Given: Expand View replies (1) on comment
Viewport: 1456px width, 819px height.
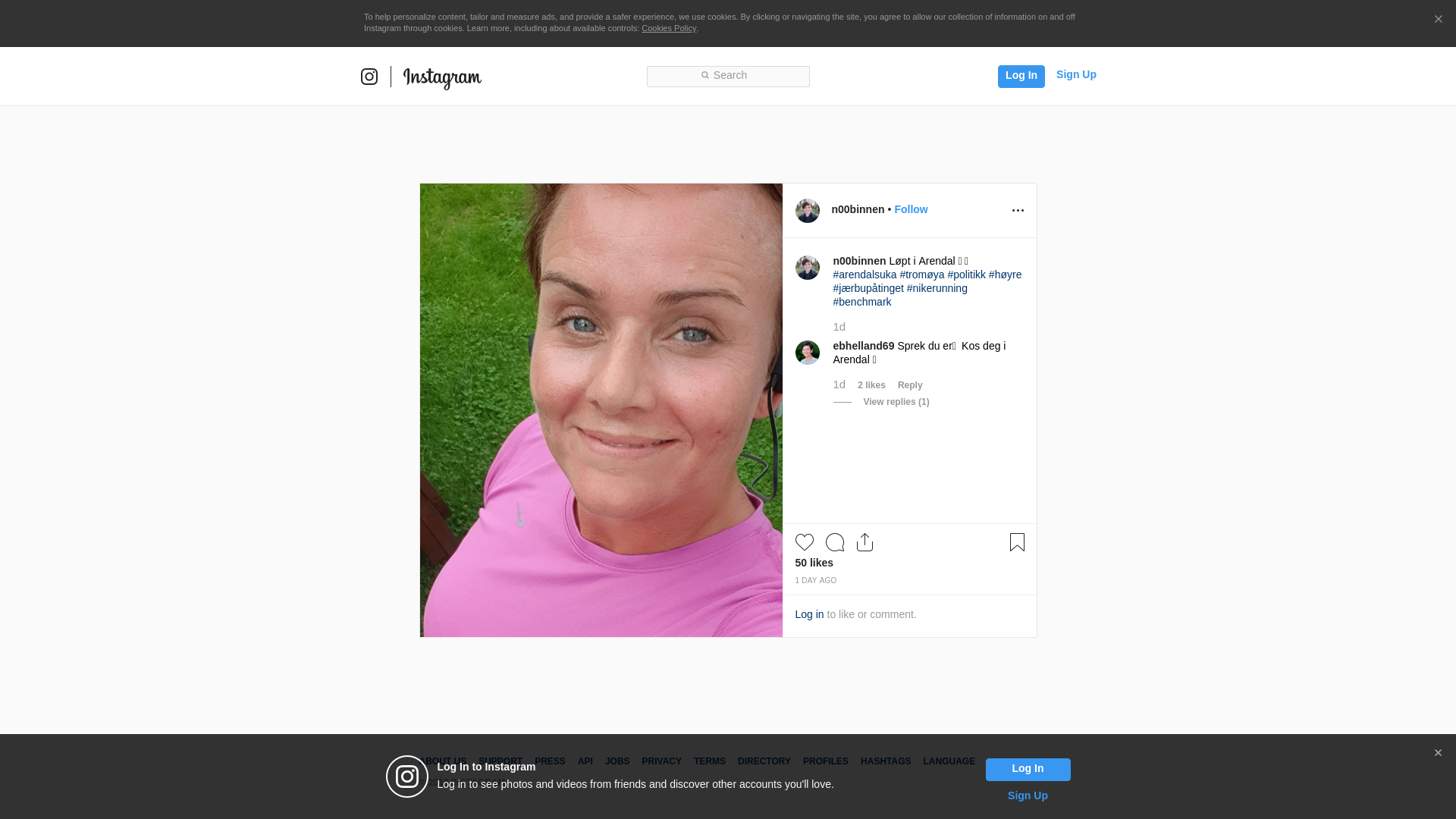Looking at the screenshot, I should click(896, 402).
